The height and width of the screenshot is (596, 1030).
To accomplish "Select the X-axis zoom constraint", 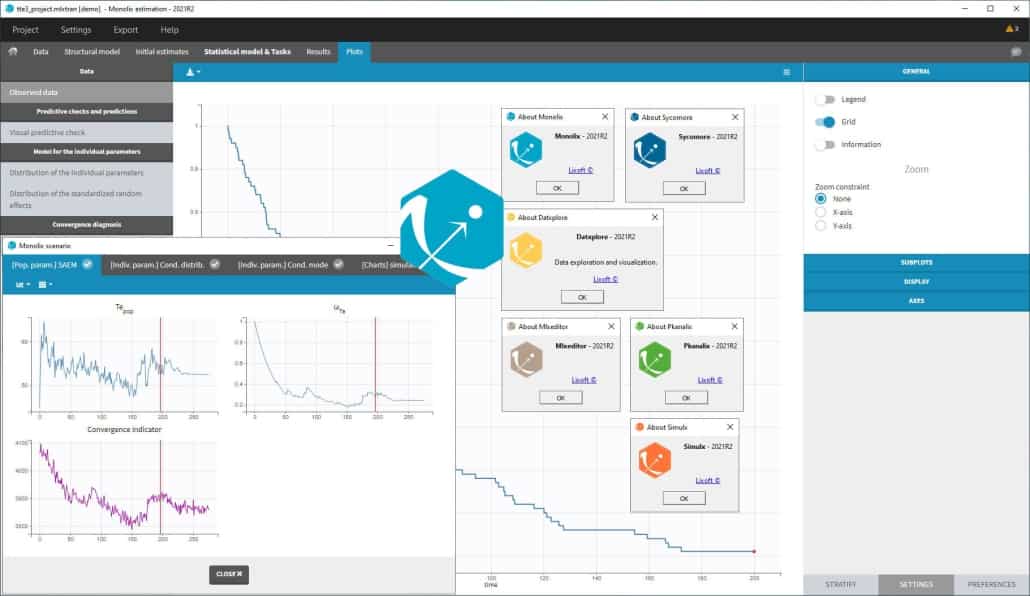I will coord(820,212).
